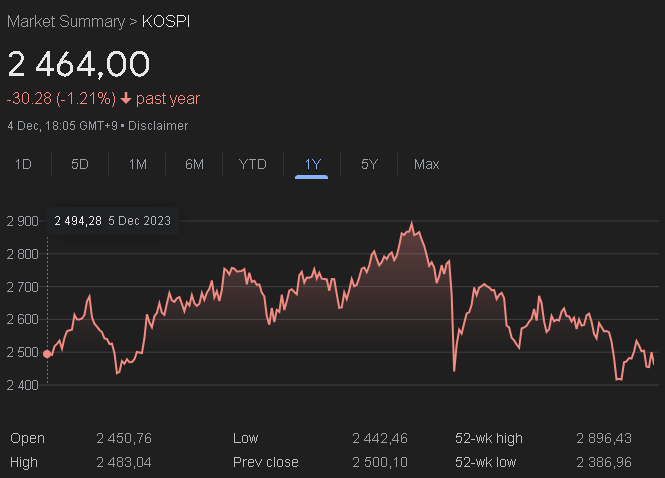This screenshot has width=665, height=478.
Task: Click the latest point at the chart's right end
Action: click(653, 363)
